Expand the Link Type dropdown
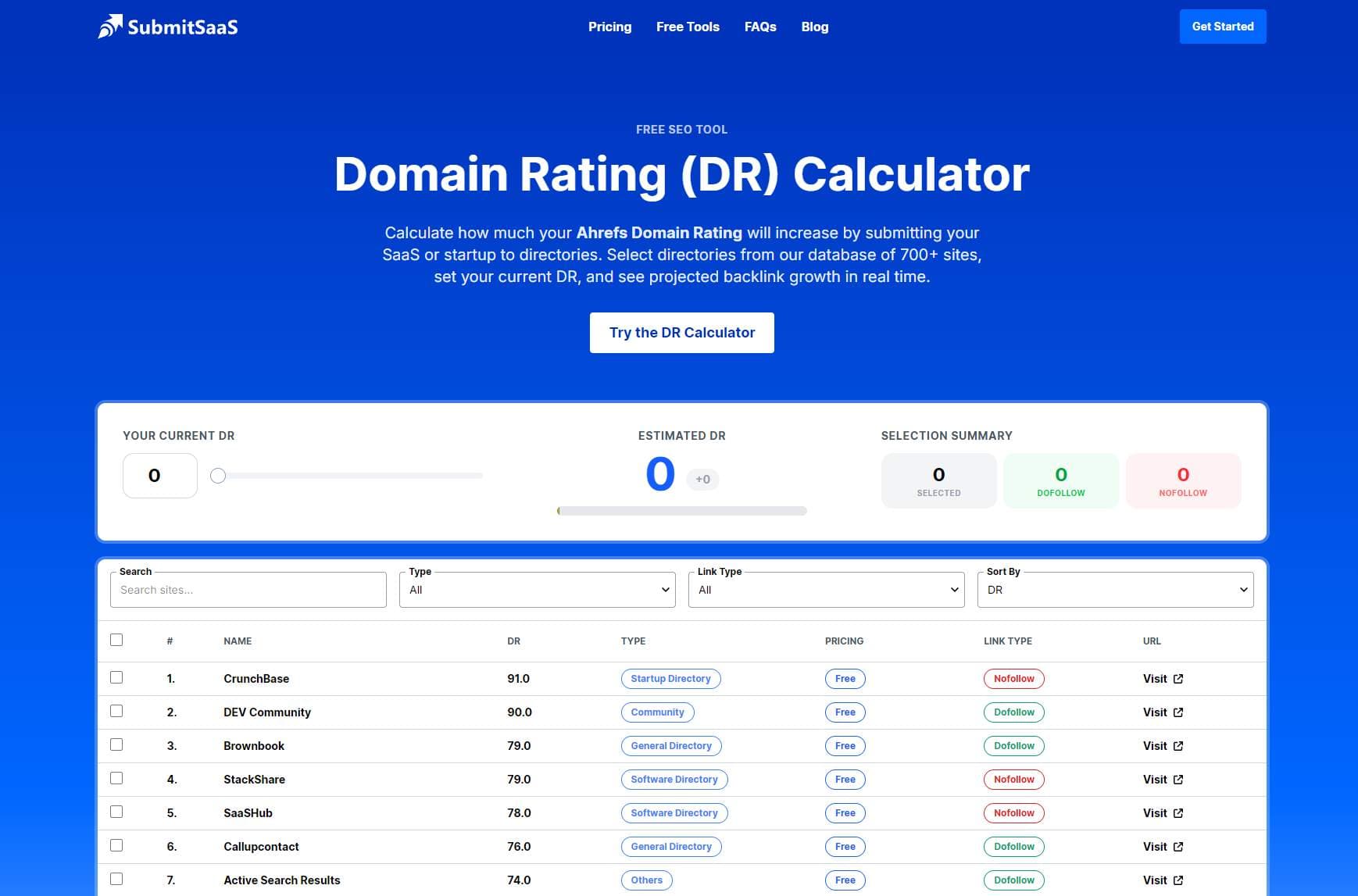The height and width of the screenshot is (896, 1358). [826, 589]
